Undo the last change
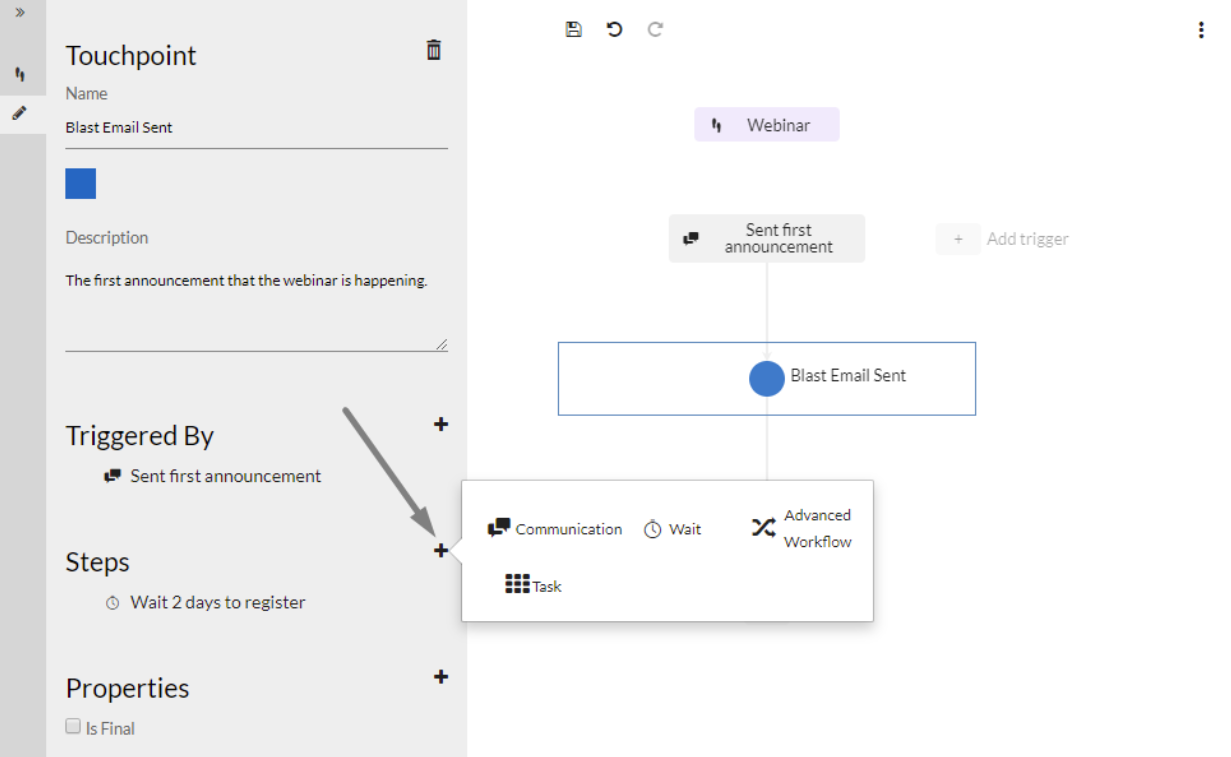 point(614,29)
